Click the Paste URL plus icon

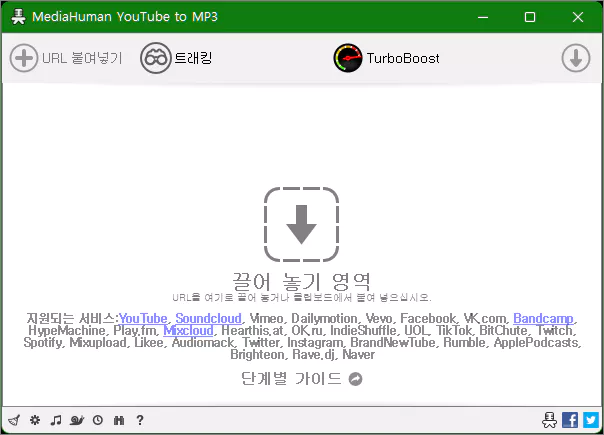coord(24,58)
